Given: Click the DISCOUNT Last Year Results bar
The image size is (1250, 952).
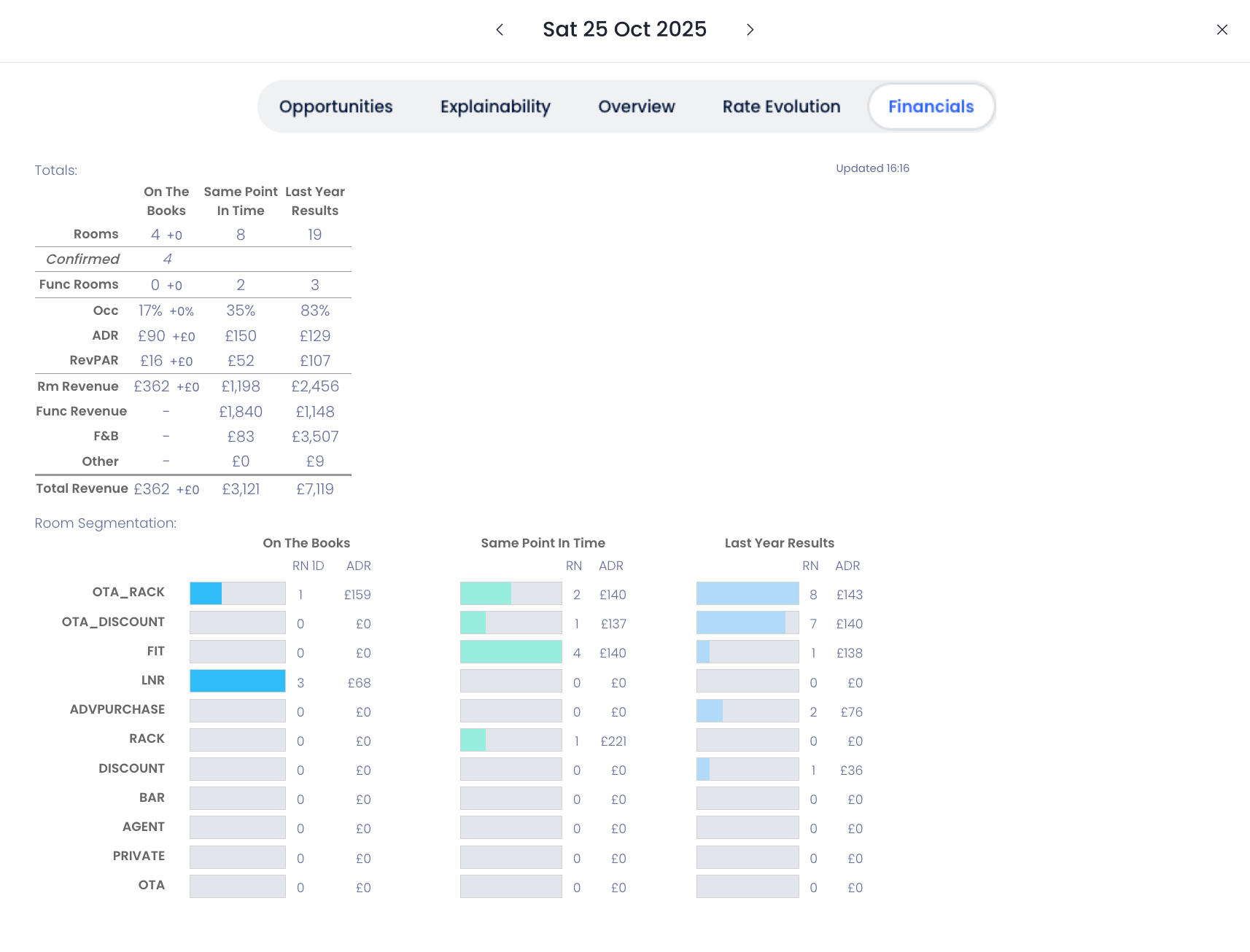Looking at the screenshot, I should [747, 769].
